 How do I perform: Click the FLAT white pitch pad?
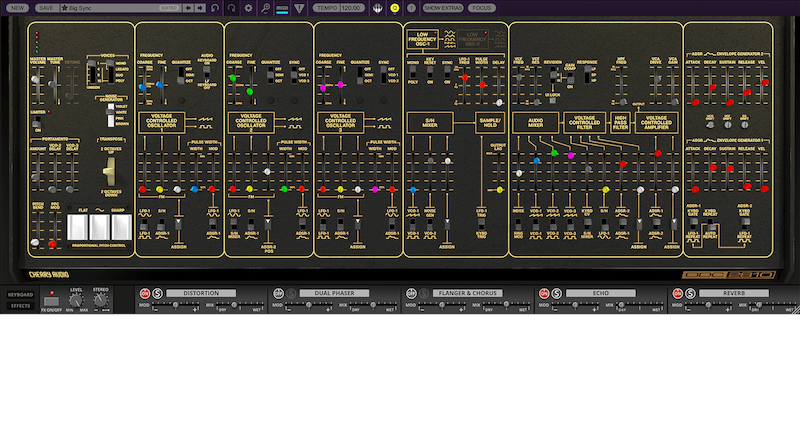pos(78,227)
